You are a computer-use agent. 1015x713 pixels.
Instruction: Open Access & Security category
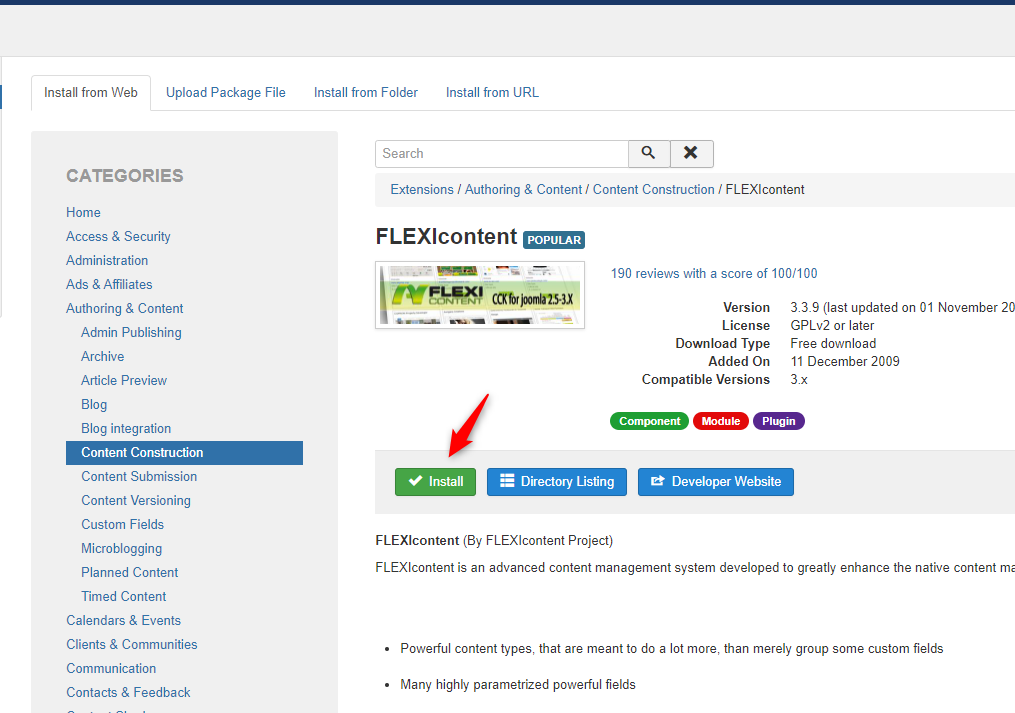point(118,236)
